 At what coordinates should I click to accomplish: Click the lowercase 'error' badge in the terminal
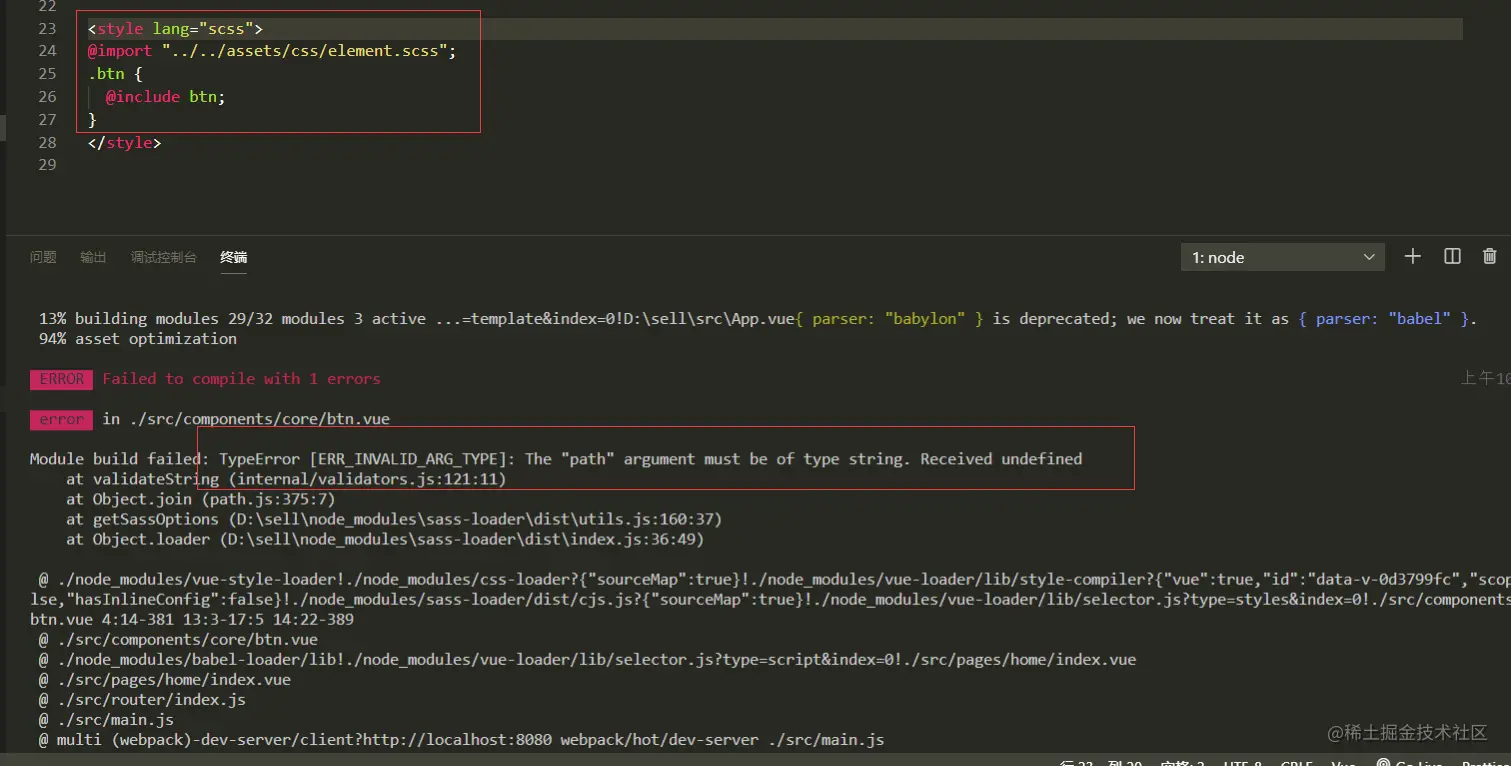(62, 420)
